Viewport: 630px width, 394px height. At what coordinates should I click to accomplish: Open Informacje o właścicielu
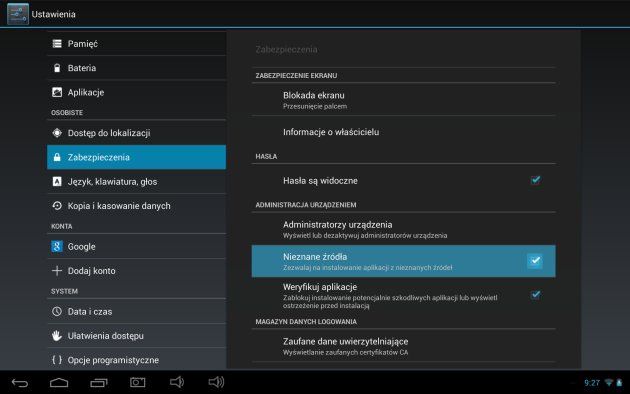403,132
